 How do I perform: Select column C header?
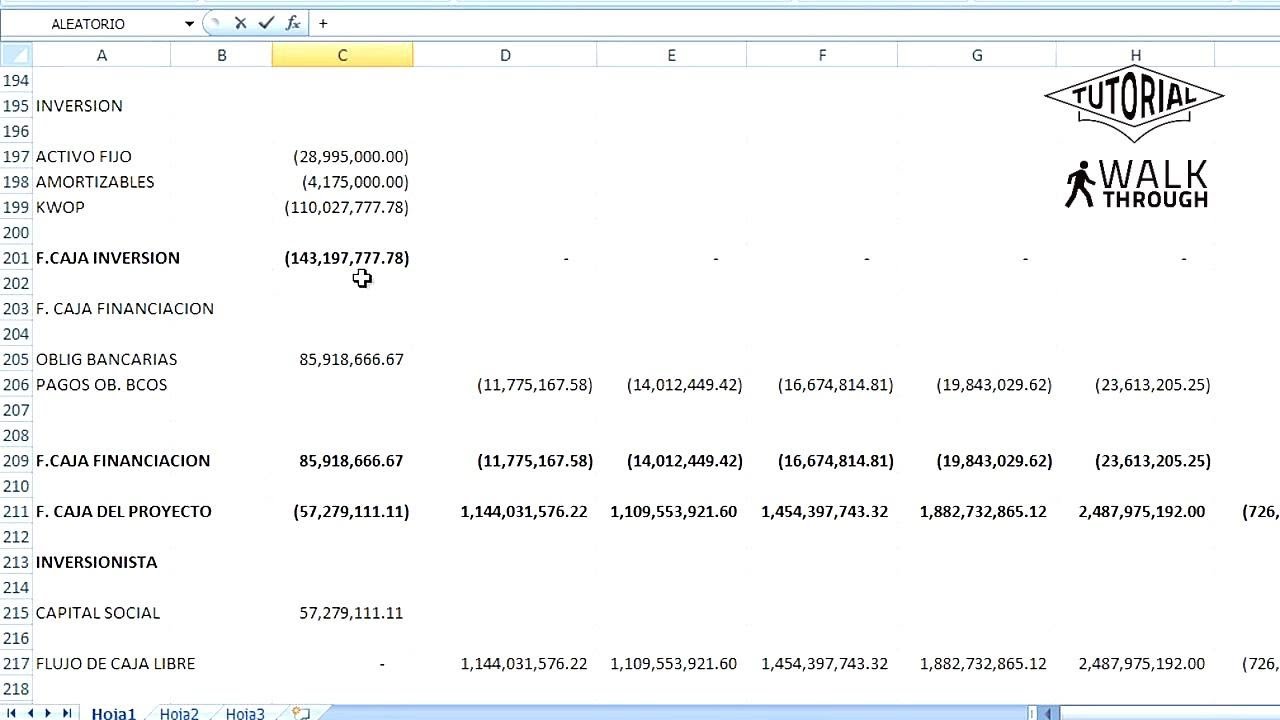tap(342, 55)
